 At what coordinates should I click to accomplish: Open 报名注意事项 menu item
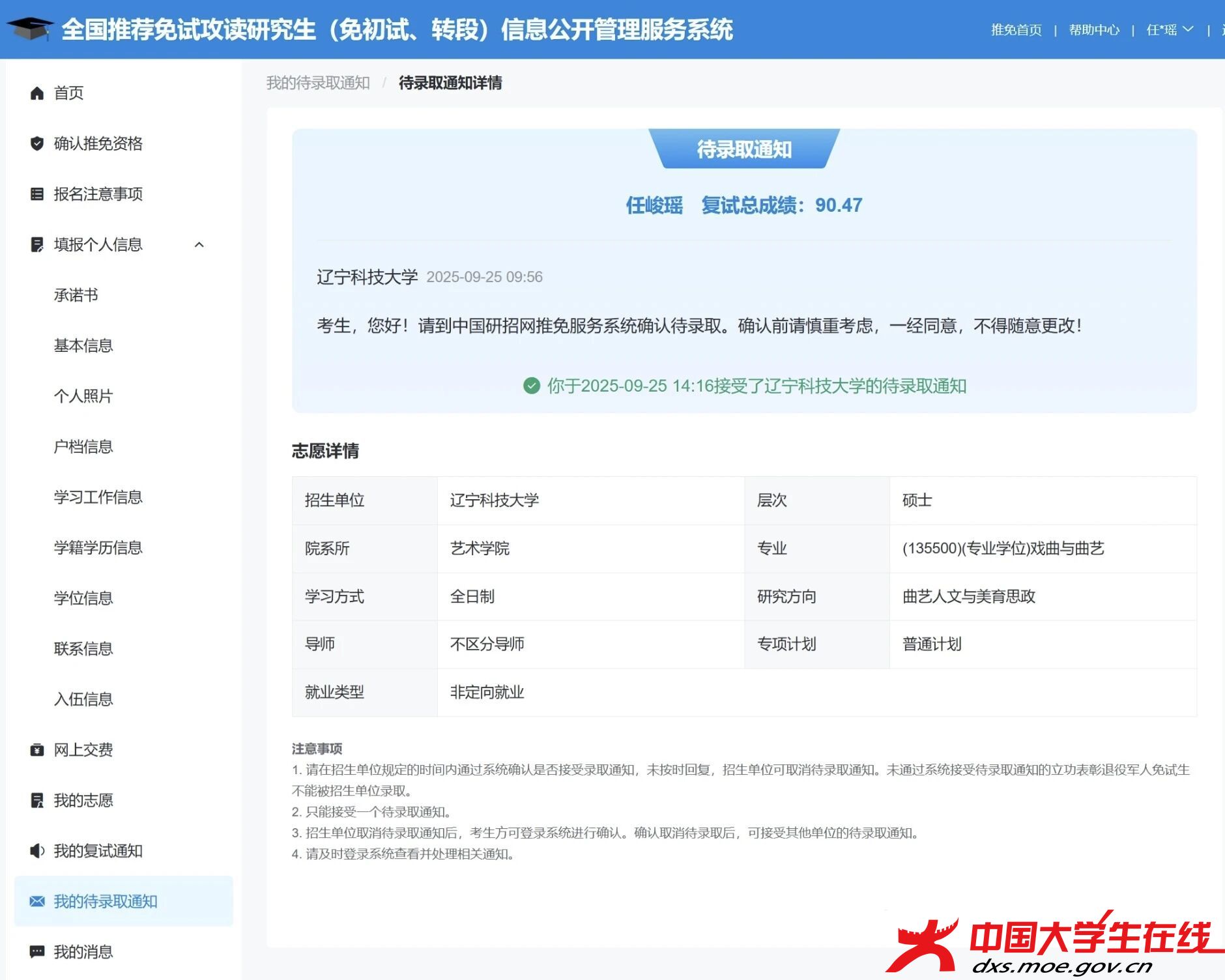tap(98, 194)
